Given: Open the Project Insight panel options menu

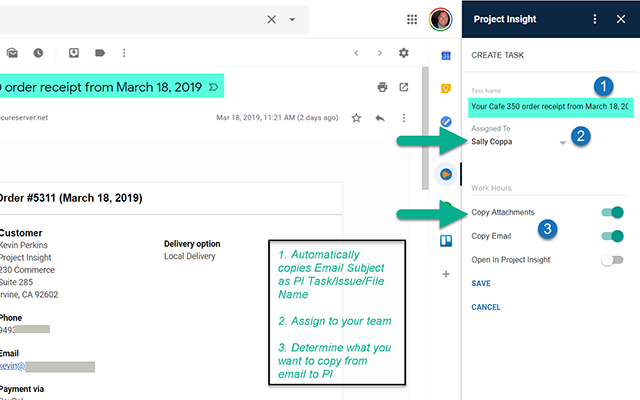Looking at the screenshot, I should click(x=595, y=19).
